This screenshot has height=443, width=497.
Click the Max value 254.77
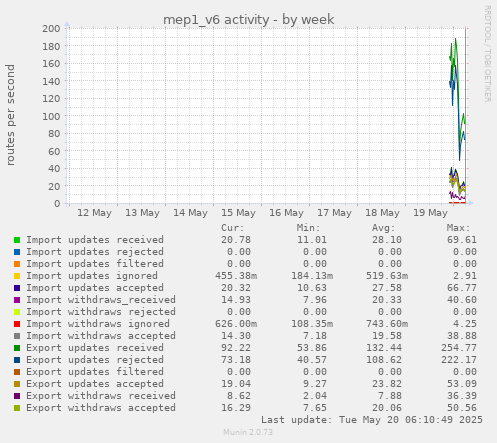459,348
